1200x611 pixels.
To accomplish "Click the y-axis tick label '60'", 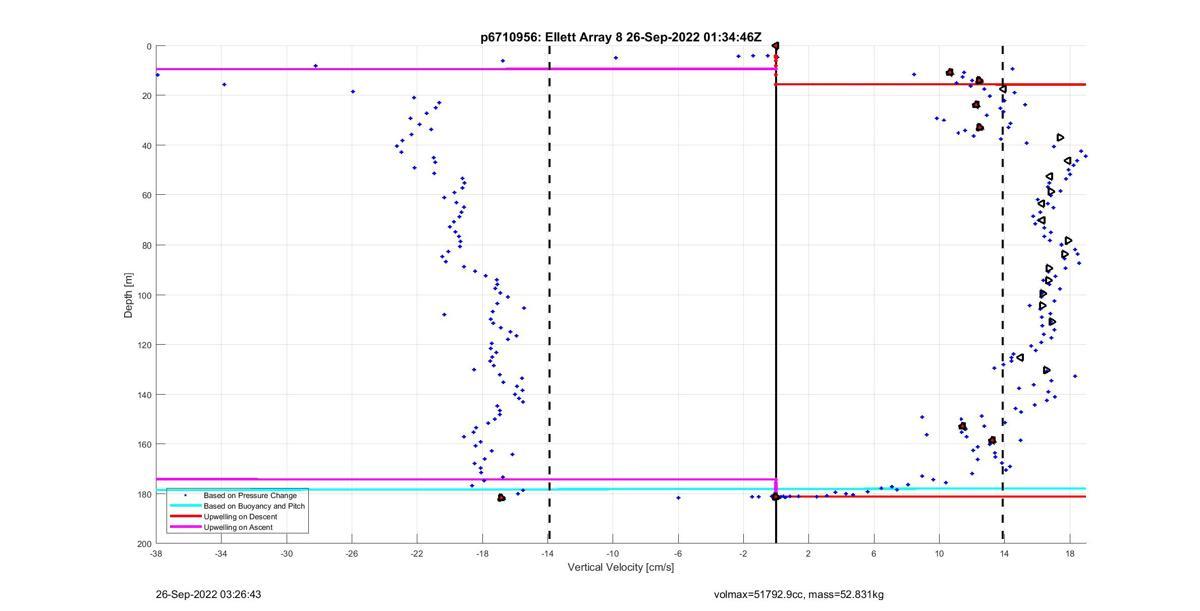I will pos(145,195).
